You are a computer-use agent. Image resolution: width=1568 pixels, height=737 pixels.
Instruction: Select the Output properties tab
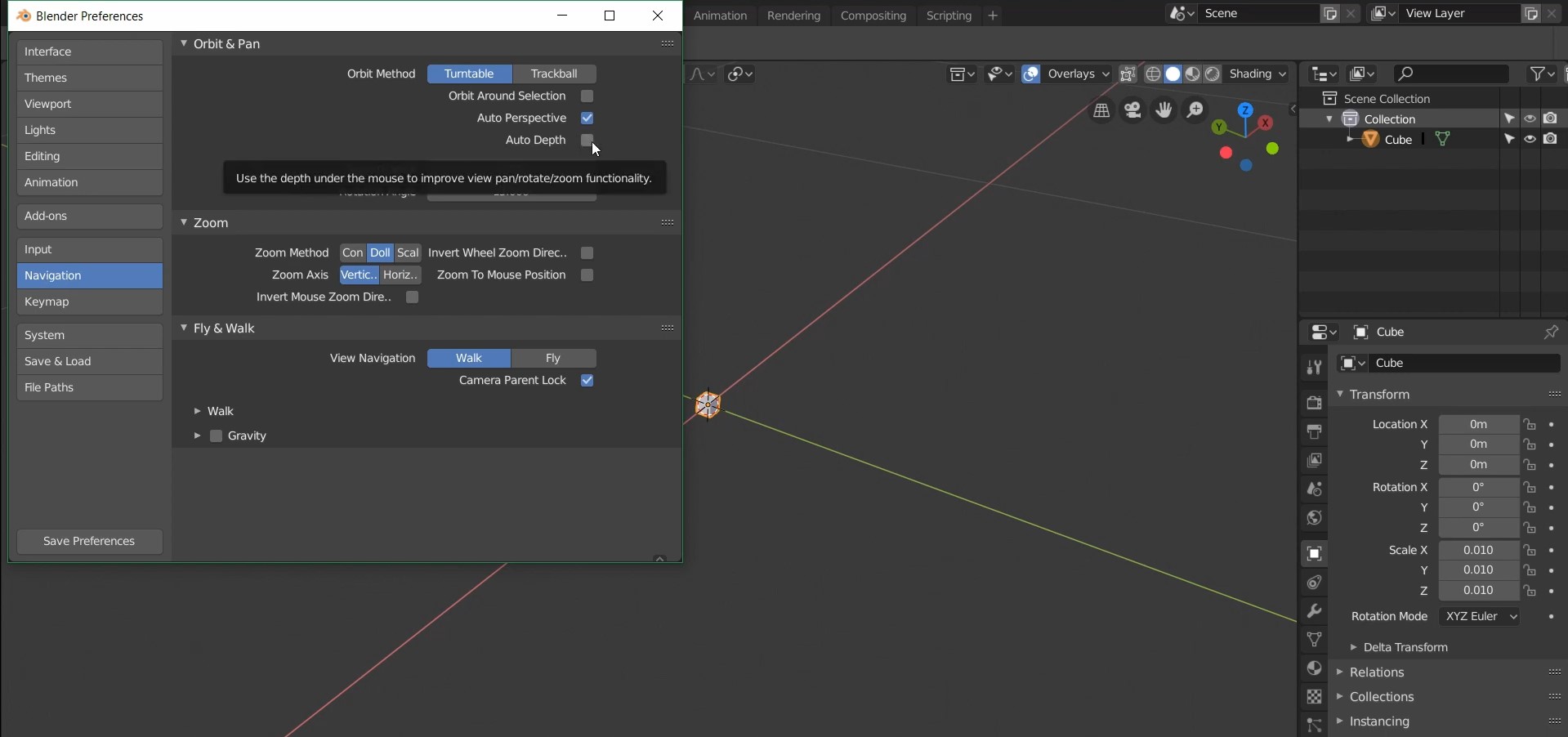coord(1314,431)
